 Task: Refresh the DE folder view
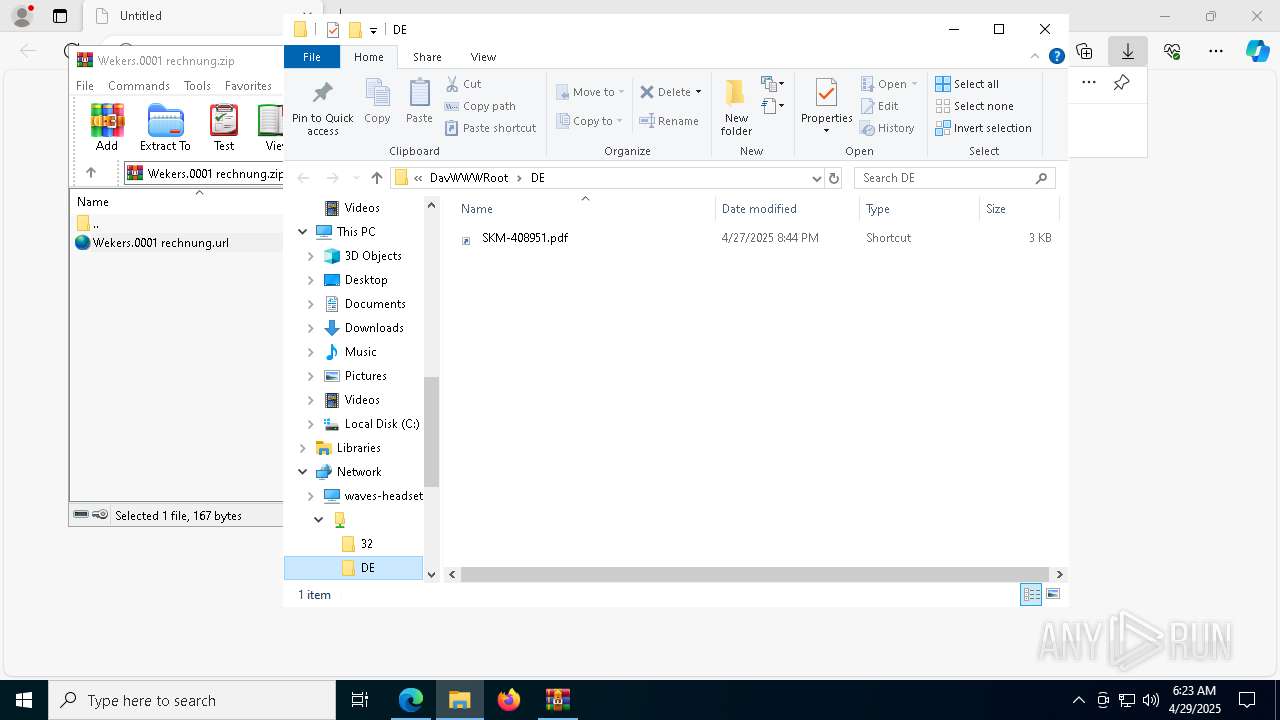[x=834, y=178]
